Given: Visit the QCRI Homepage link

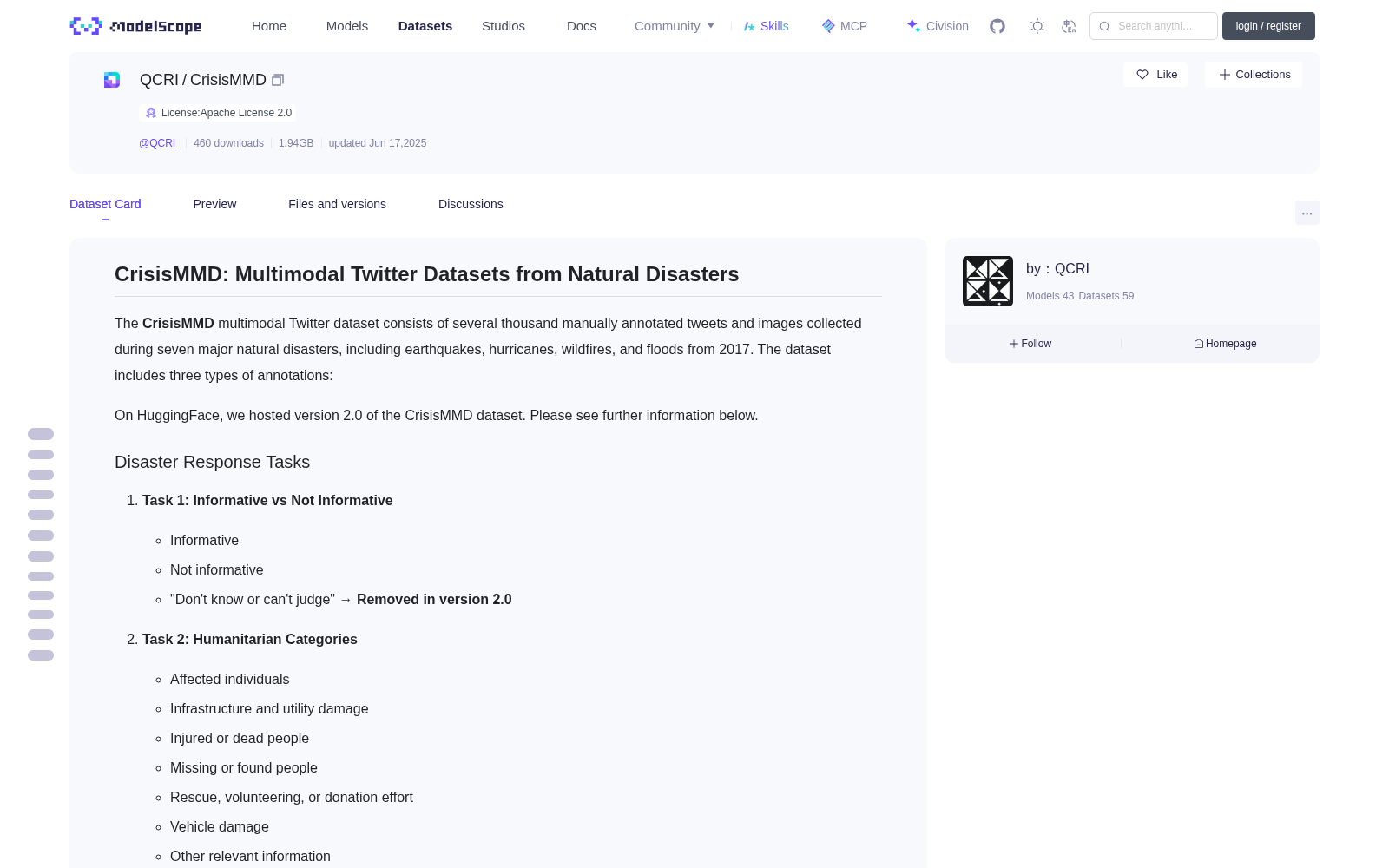Looking at the screenshot, I should tap(1225, 344).
